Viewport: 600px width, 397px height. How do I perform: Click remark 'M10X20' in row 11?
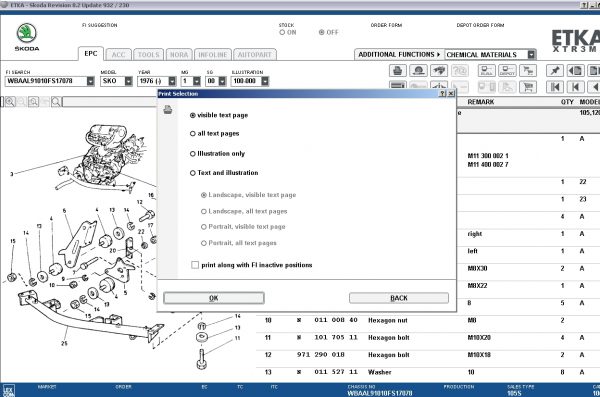pyautogui.click(x=479, y=337)
